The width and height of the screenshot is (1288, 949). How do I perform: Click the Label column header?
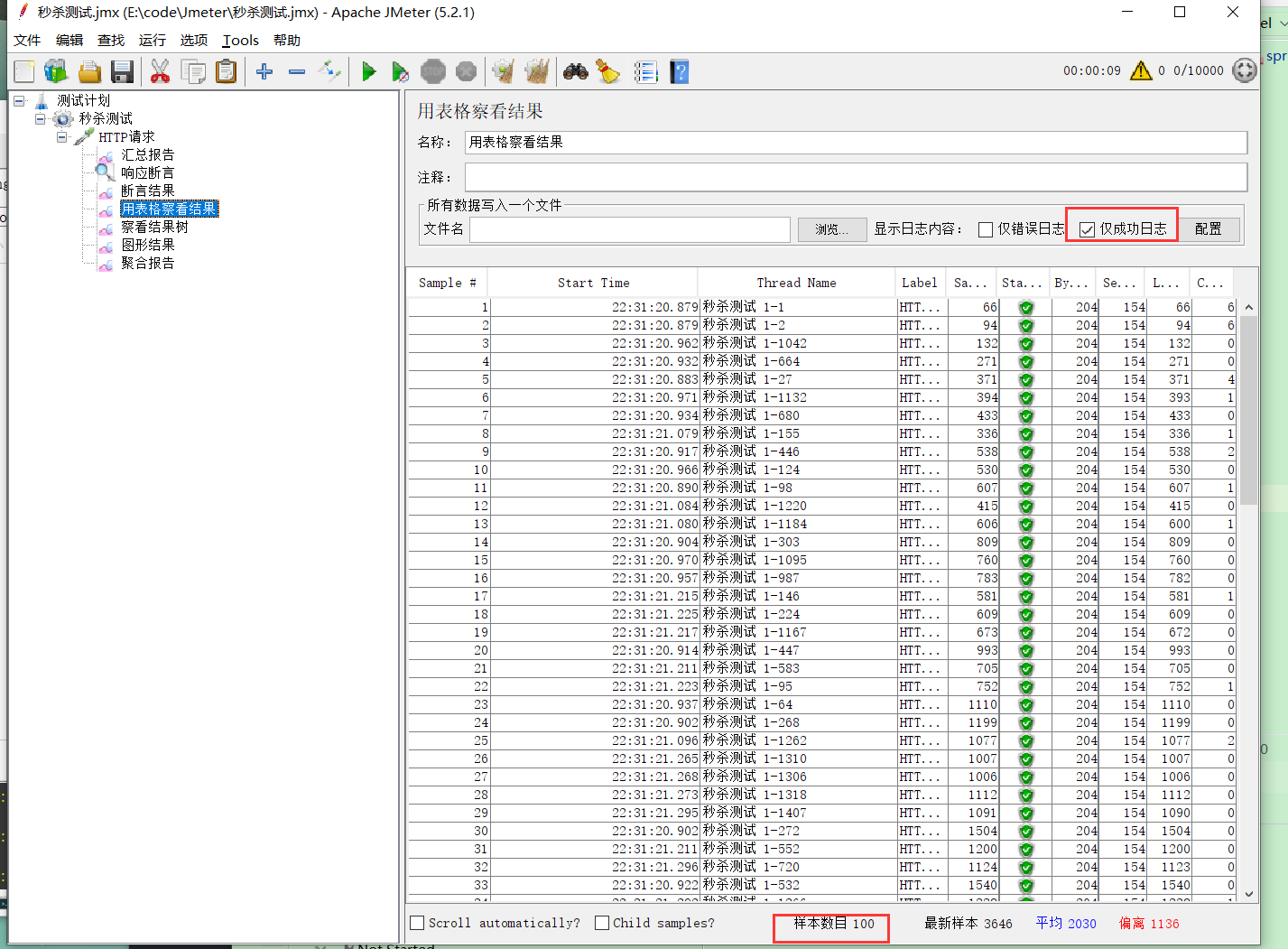coord(919,283)
